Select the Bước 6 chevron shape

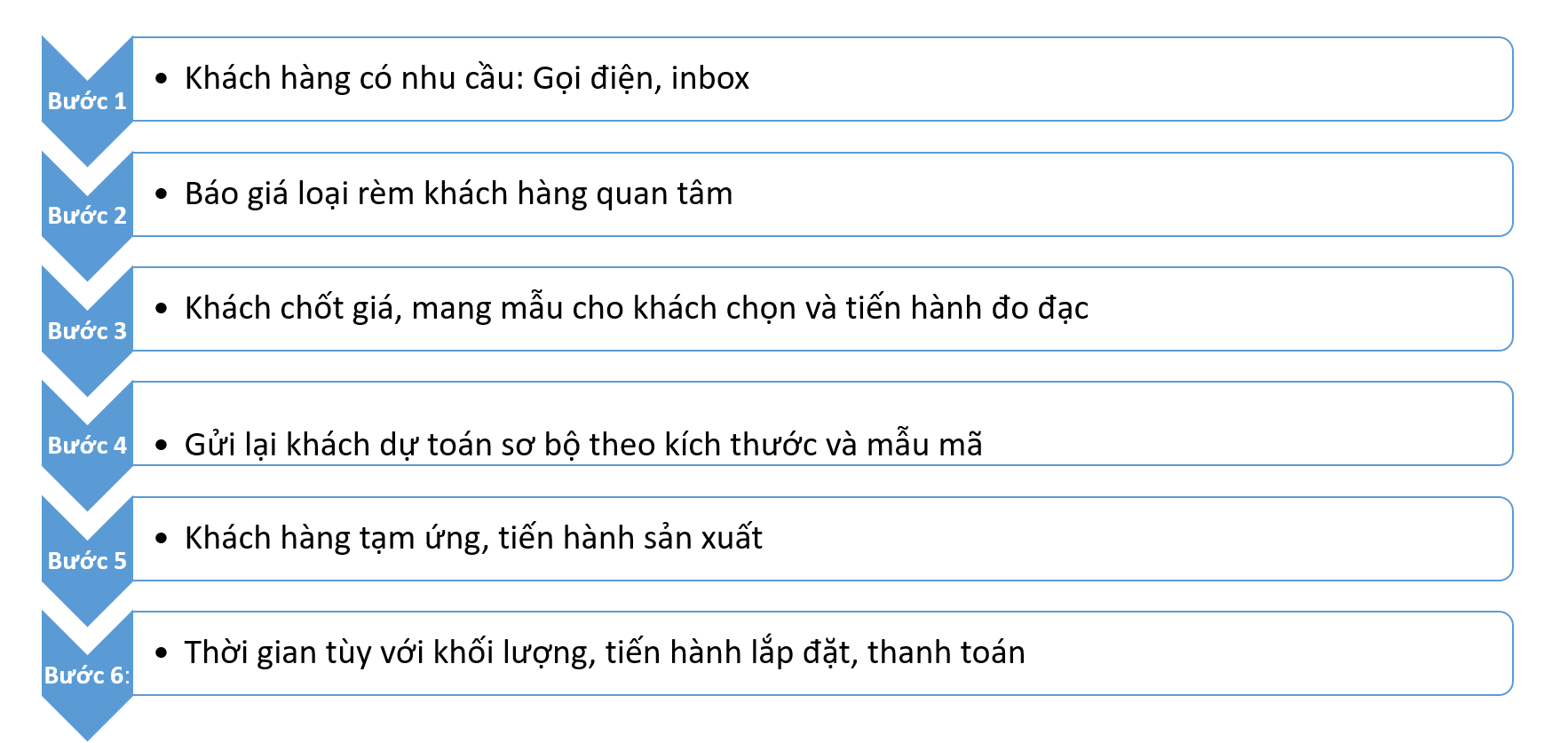tap(87, 676)
